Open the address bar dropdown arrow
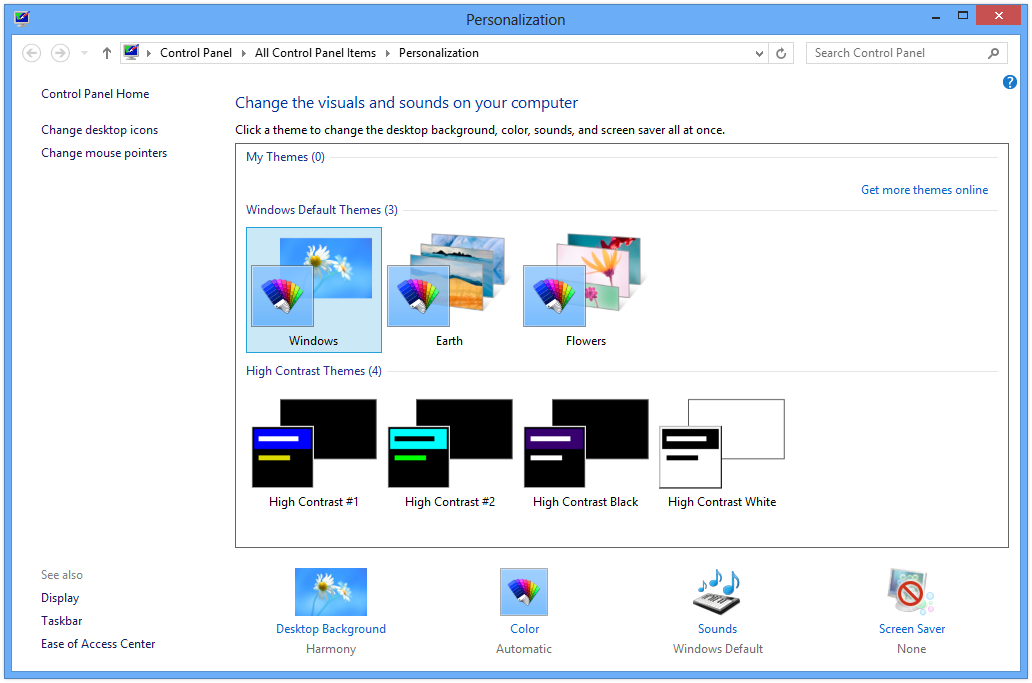The height and width of the screenshot is (683, 1032). coord(758,53)
